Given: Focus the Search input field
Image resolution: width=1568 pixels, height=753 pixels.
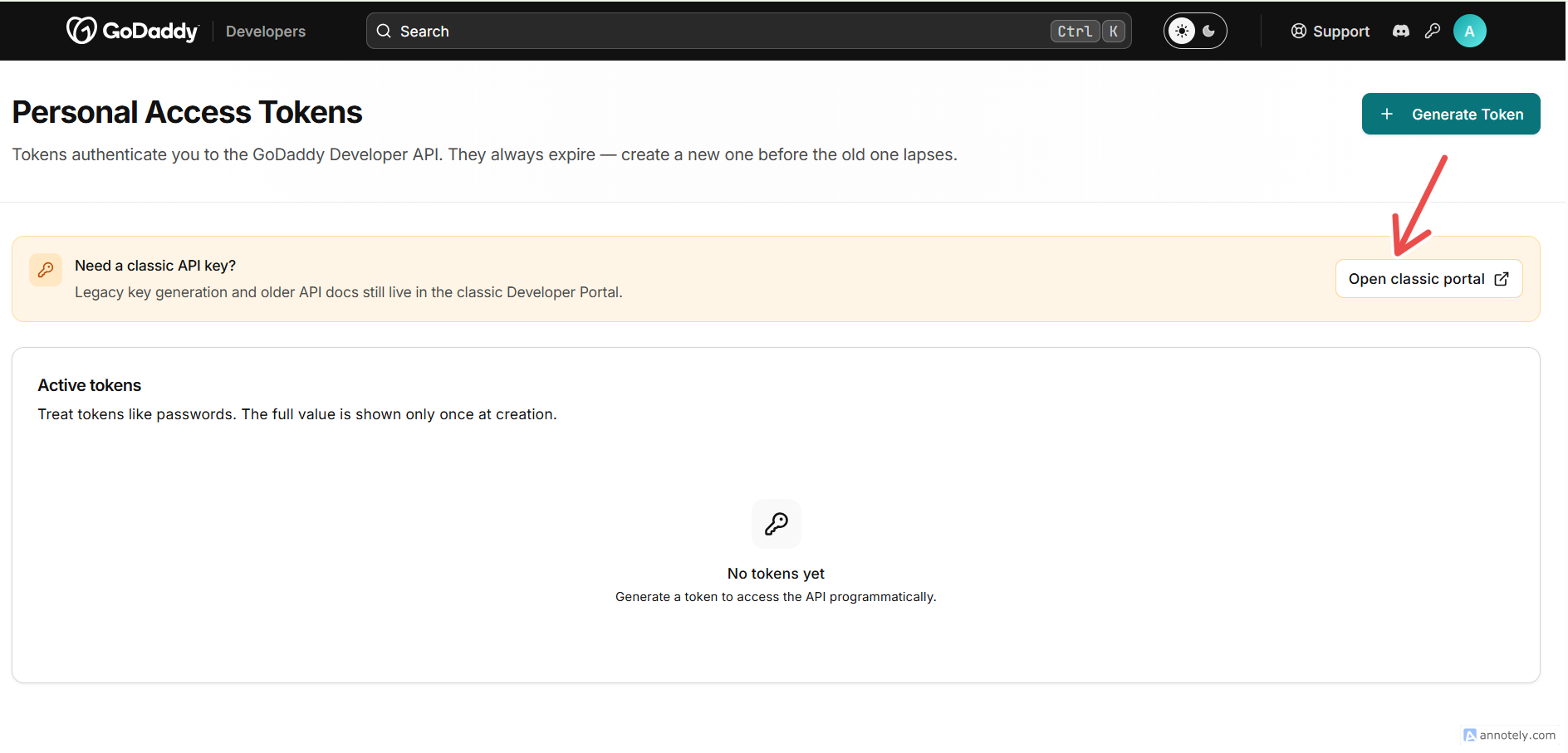Looking at the screenshot, I should click(x=748, y=31).
